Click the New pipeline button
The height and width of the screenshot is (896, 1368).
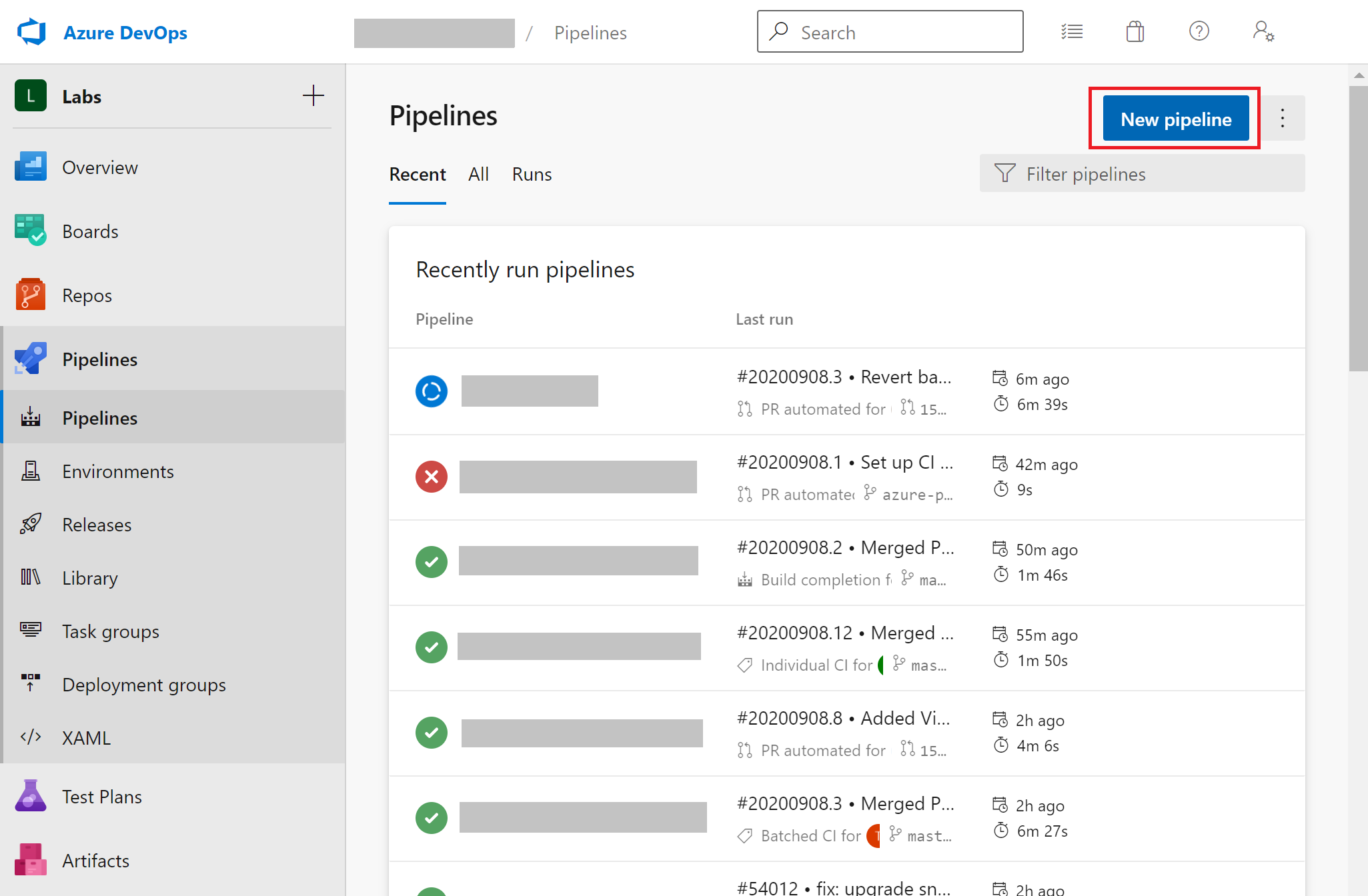(x=1176, y=119)
